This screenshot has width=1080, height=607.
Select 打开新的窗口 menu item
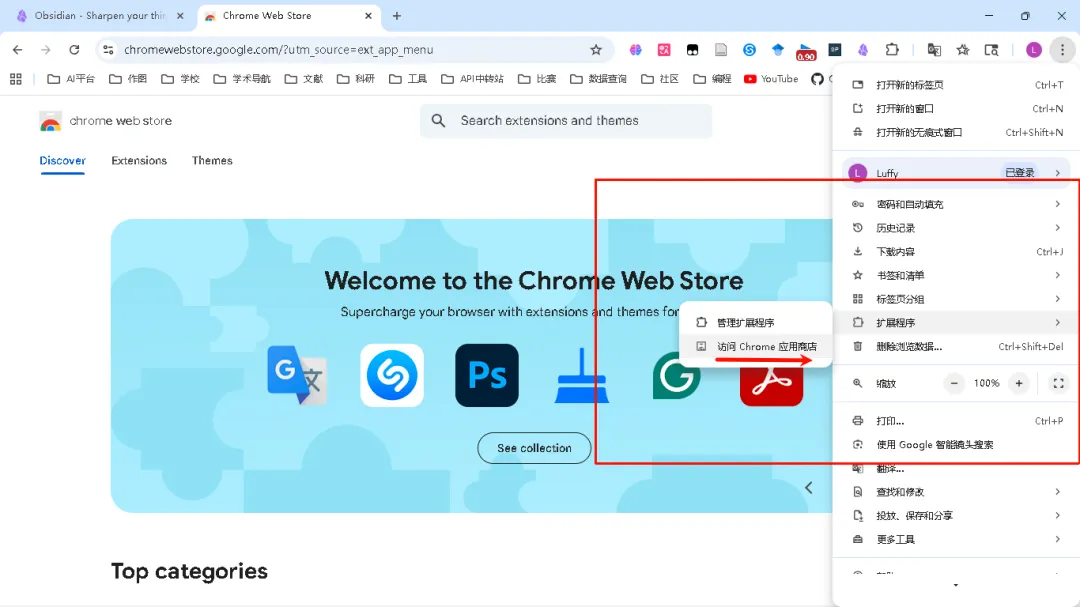[956, 109]
